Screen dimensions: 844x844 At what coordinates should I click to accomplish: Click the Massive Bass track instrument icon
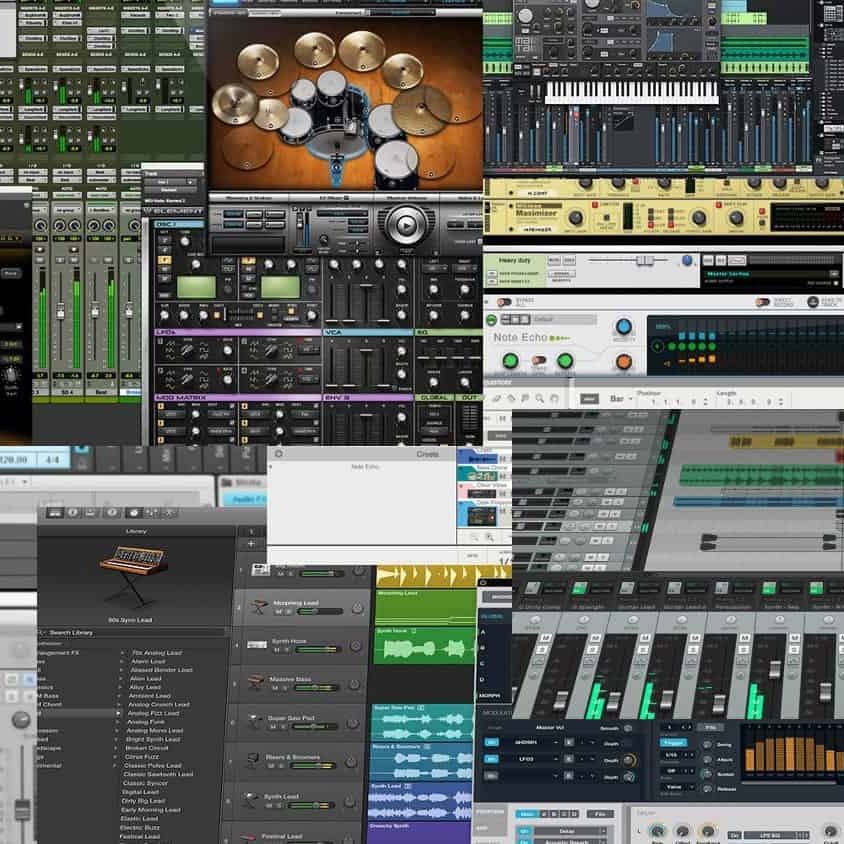click(x=255, y=682)
